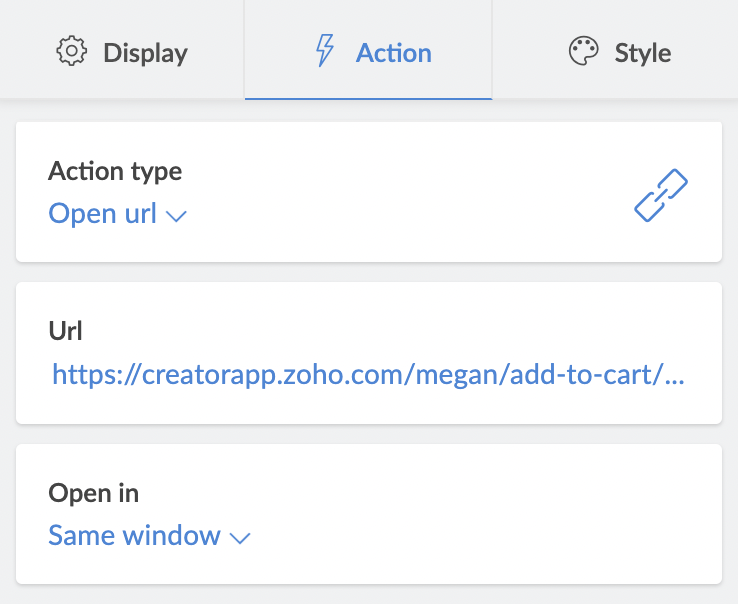Expand the chevron next to Open url
The width and height of the screenshot is (738, 604).
pyautogui.click(x=176, y=216)
